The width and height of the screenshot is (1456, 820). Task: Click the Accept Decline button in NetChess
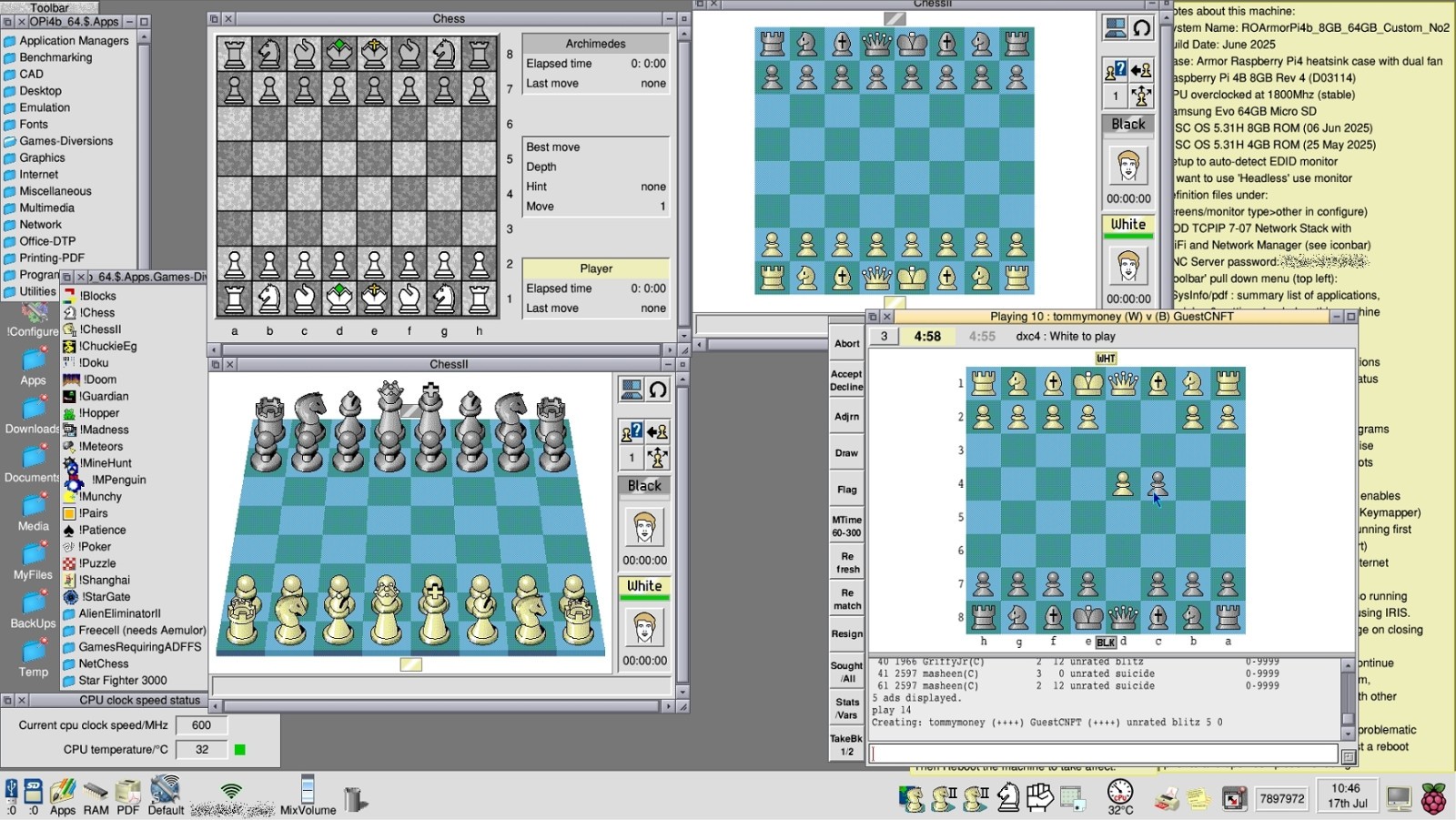pos(847,380)
